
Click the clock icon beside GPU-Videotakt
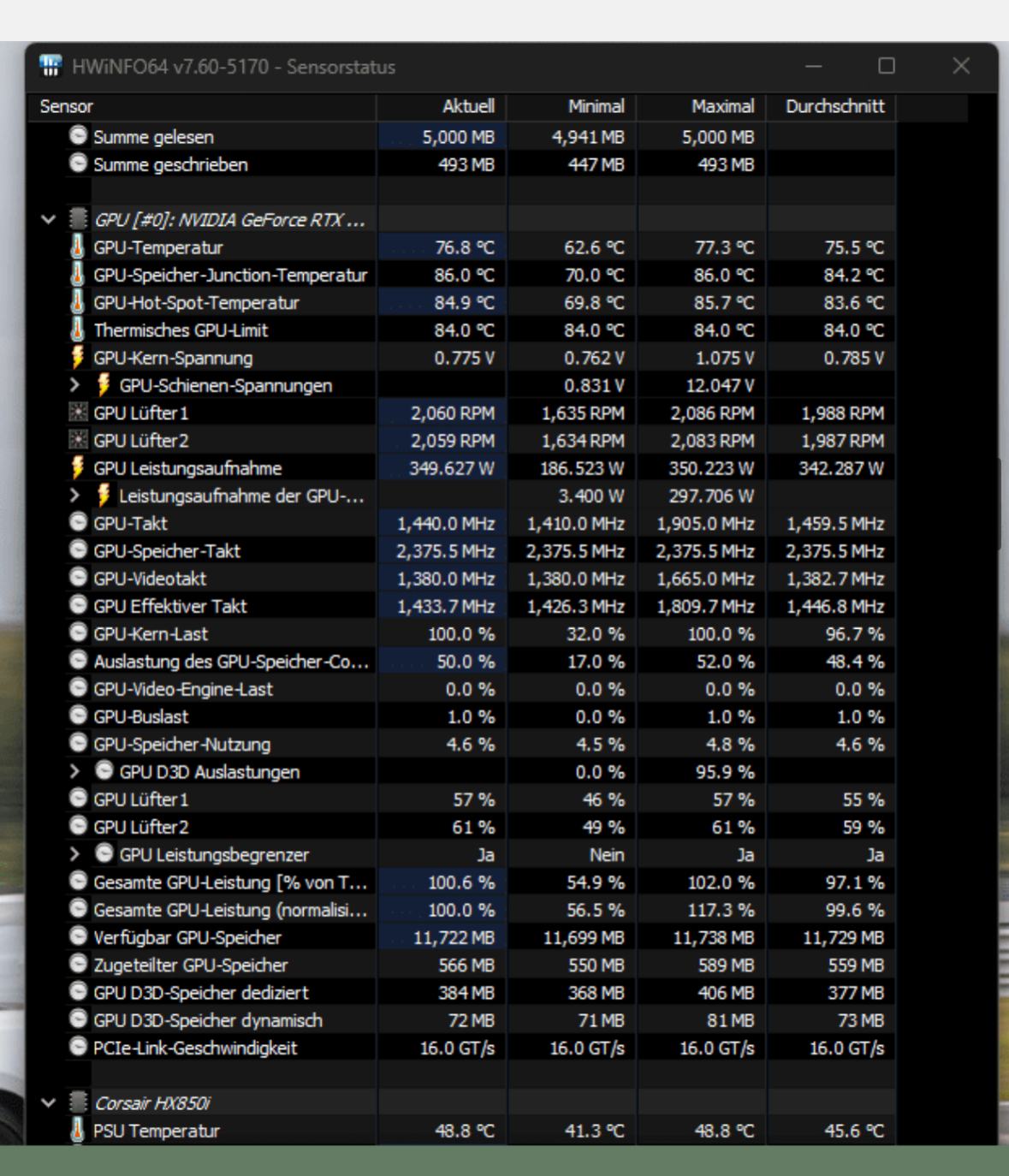[x=78, y=577]
